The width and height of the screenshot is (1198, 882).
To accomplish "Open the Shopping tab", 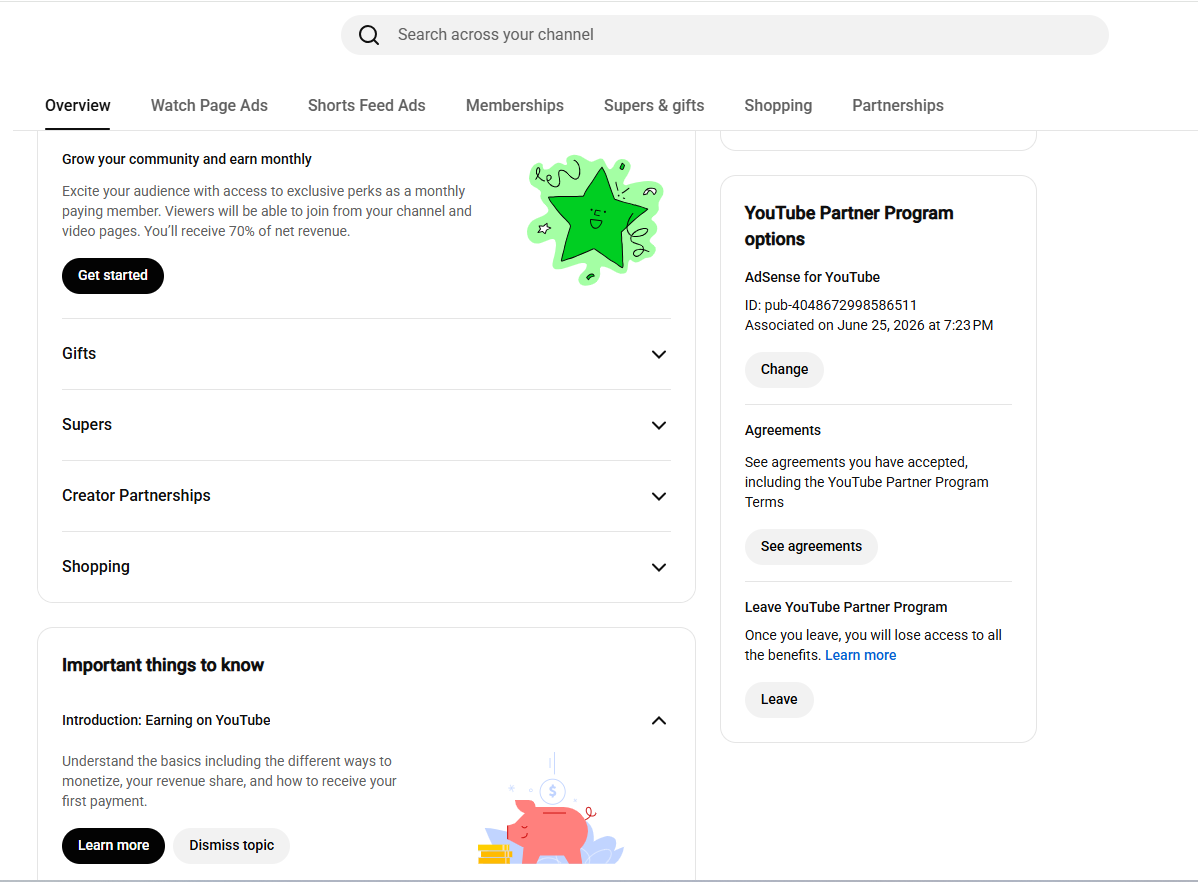I will [778, 105].
